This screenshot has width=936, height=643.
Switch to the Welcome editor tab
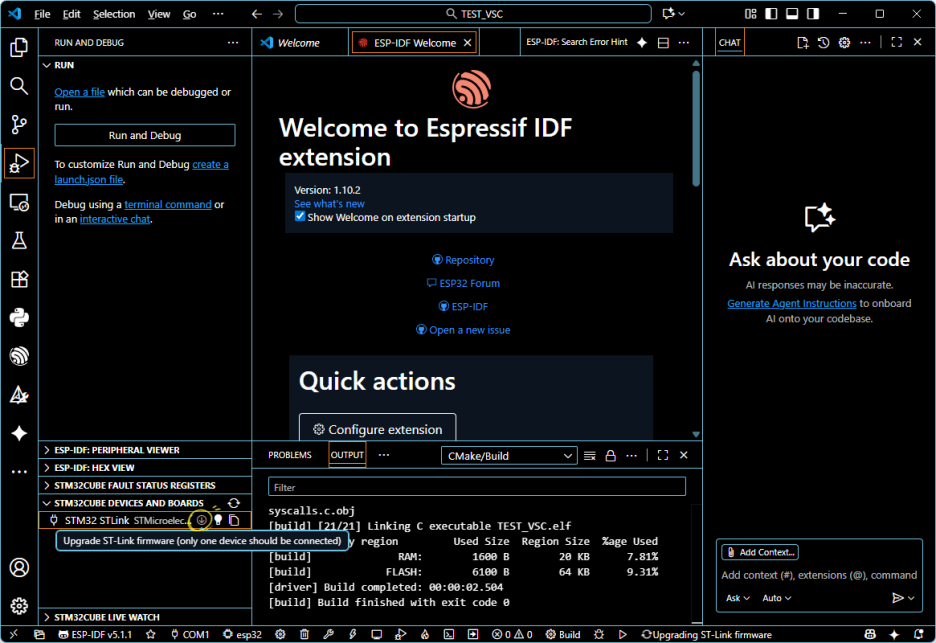coord(300,43)
